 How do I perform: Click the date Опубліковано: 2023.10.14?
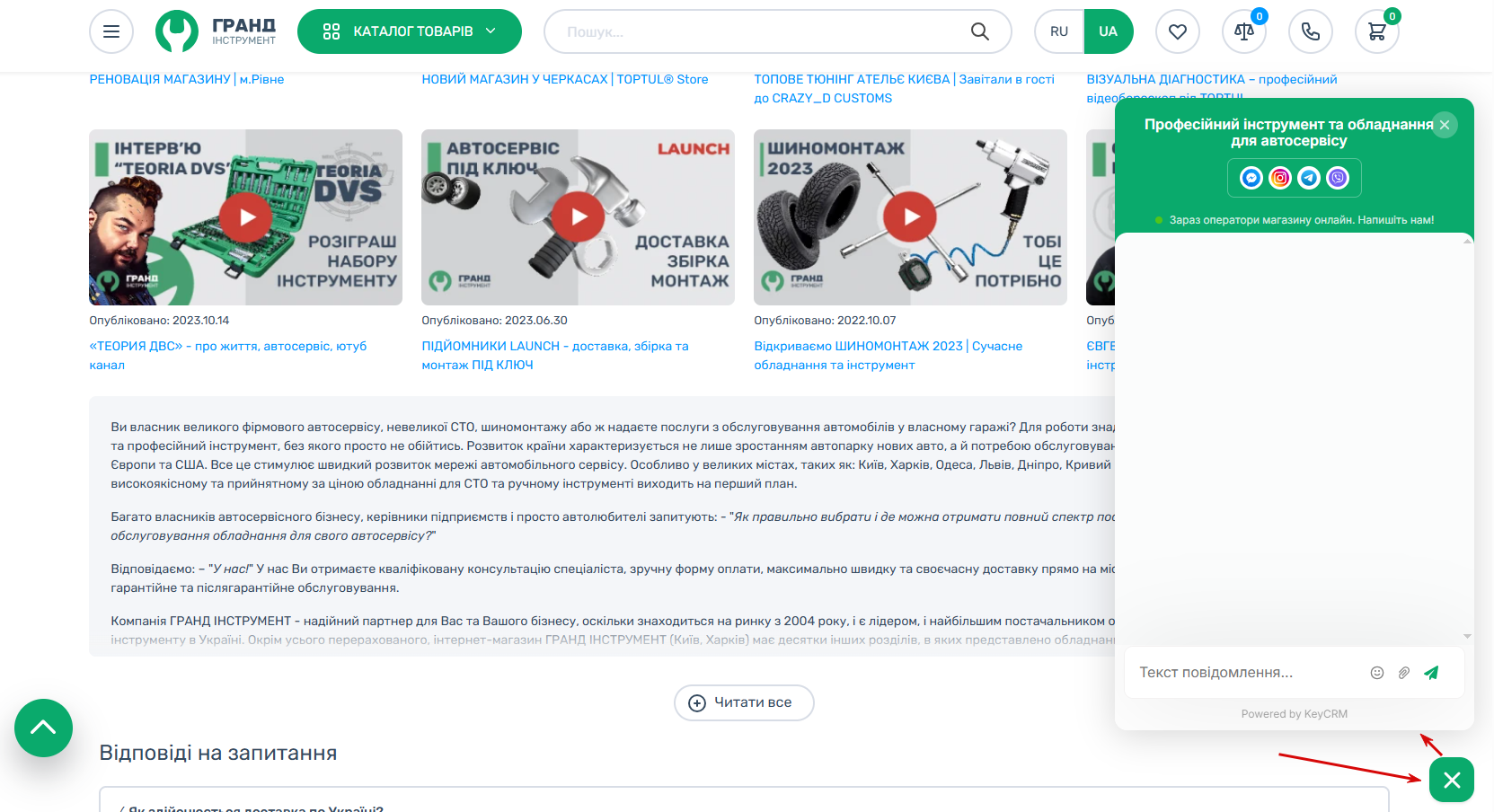pos(159,321)
